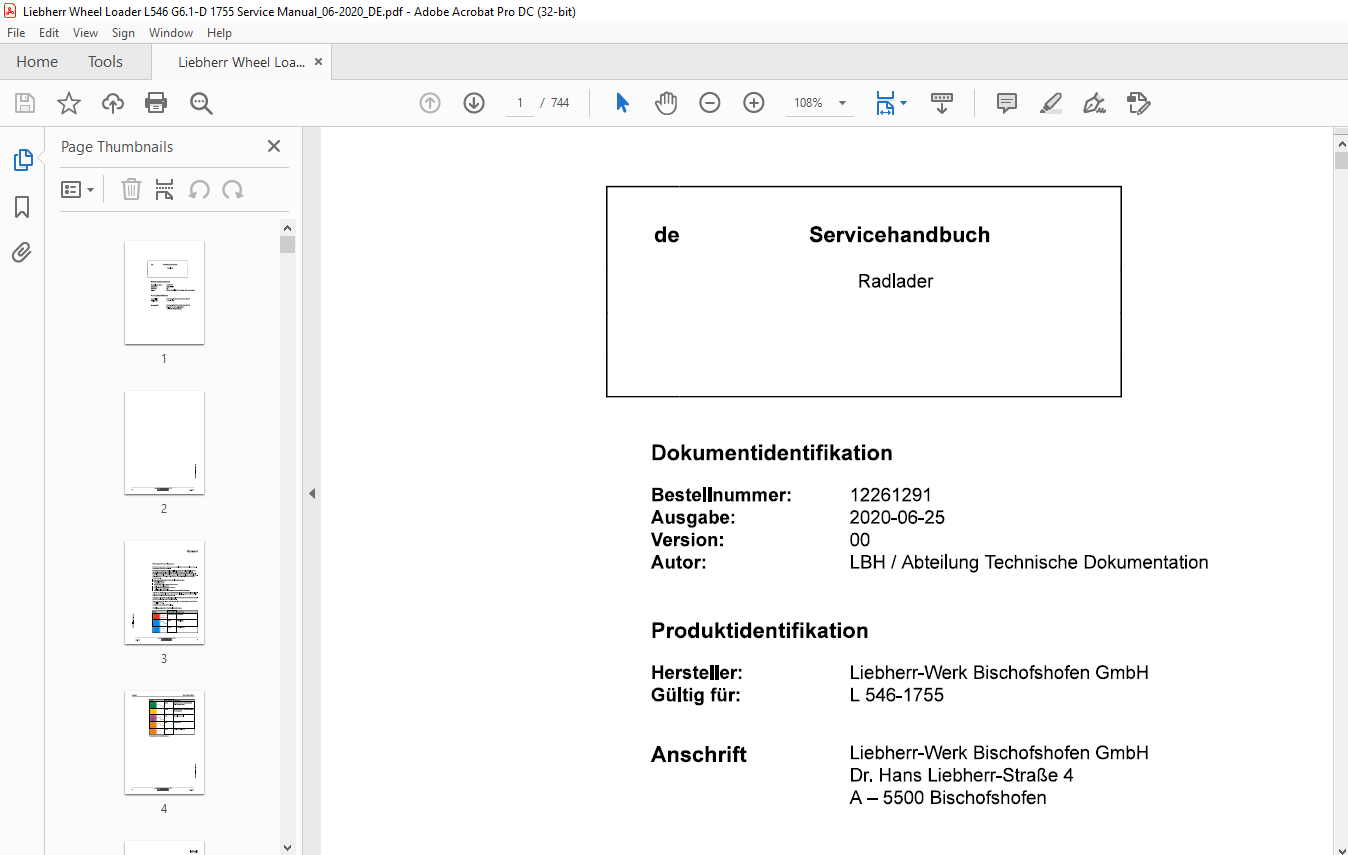
Task: Zoom in with the plus circle button
Action: (x=754, y=103)
